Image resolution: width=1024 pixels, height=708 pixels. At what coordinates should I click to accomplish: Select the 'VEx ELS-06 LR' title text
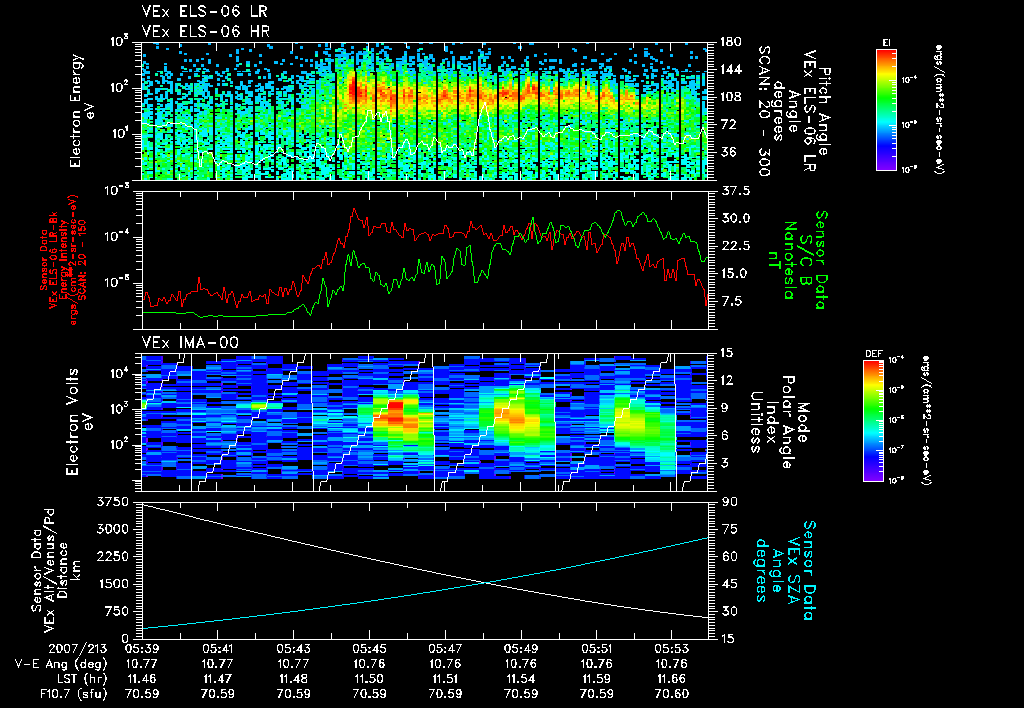(x=204, y=12)
